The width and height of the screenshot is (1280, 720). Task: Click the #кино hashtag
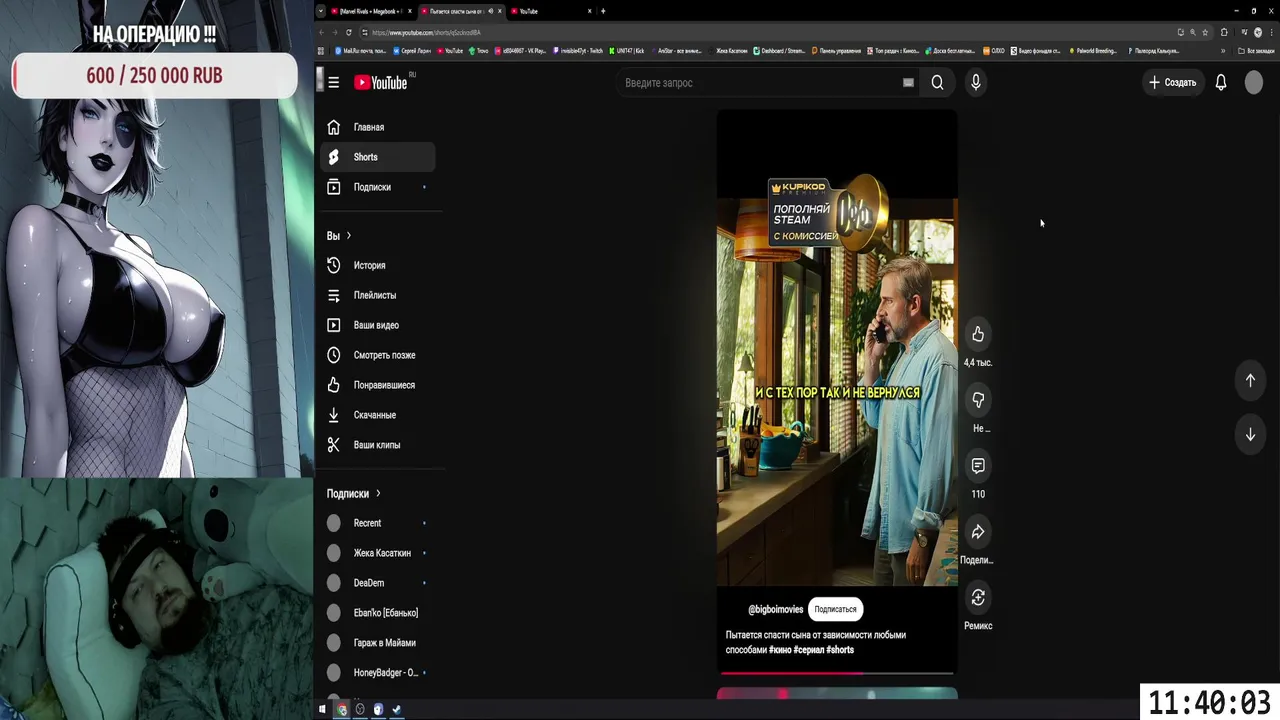(x=779, y=650)
